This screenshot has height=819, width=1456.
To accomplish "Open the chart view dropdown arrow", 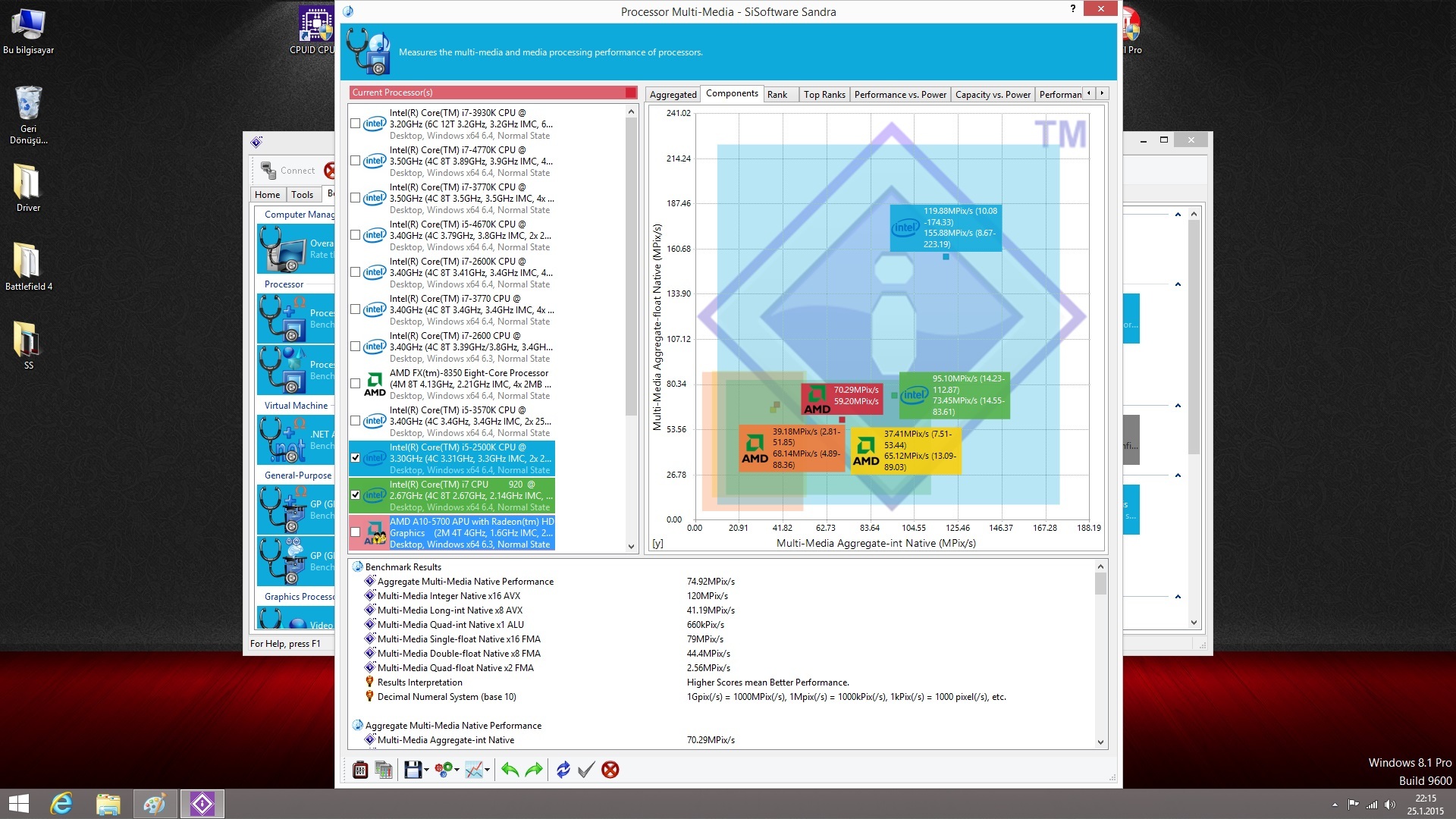I will [488, 770].
